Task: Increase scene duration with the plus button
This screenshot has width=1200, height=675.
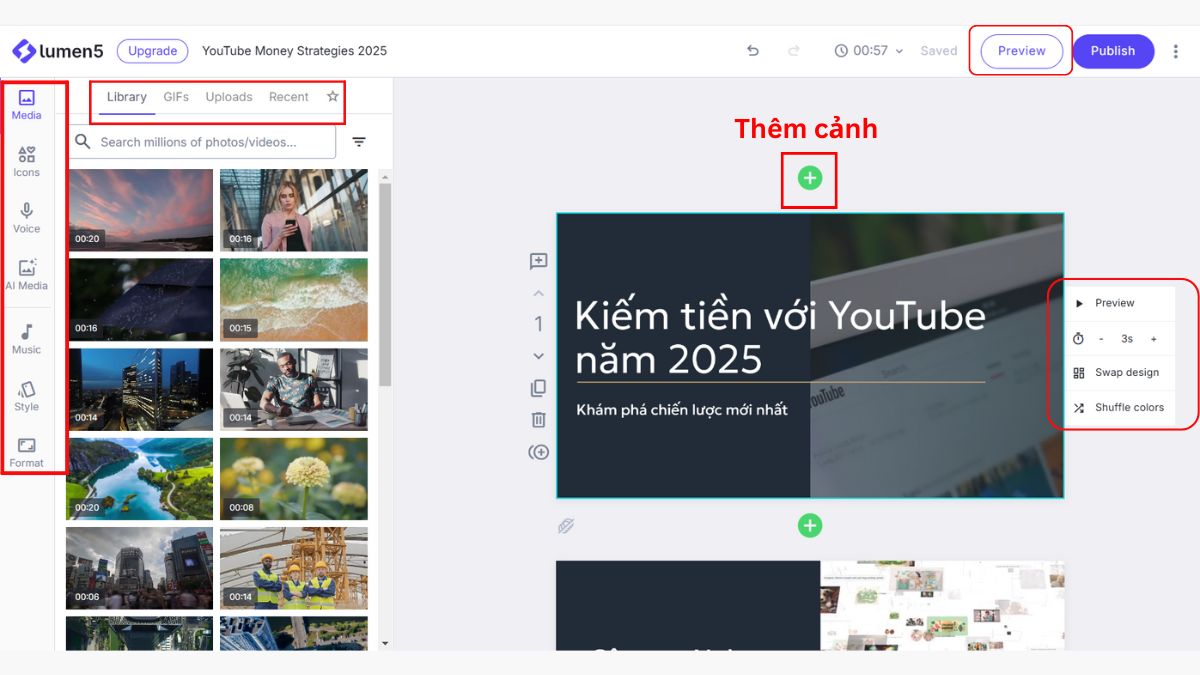Action: (1153, 339)
